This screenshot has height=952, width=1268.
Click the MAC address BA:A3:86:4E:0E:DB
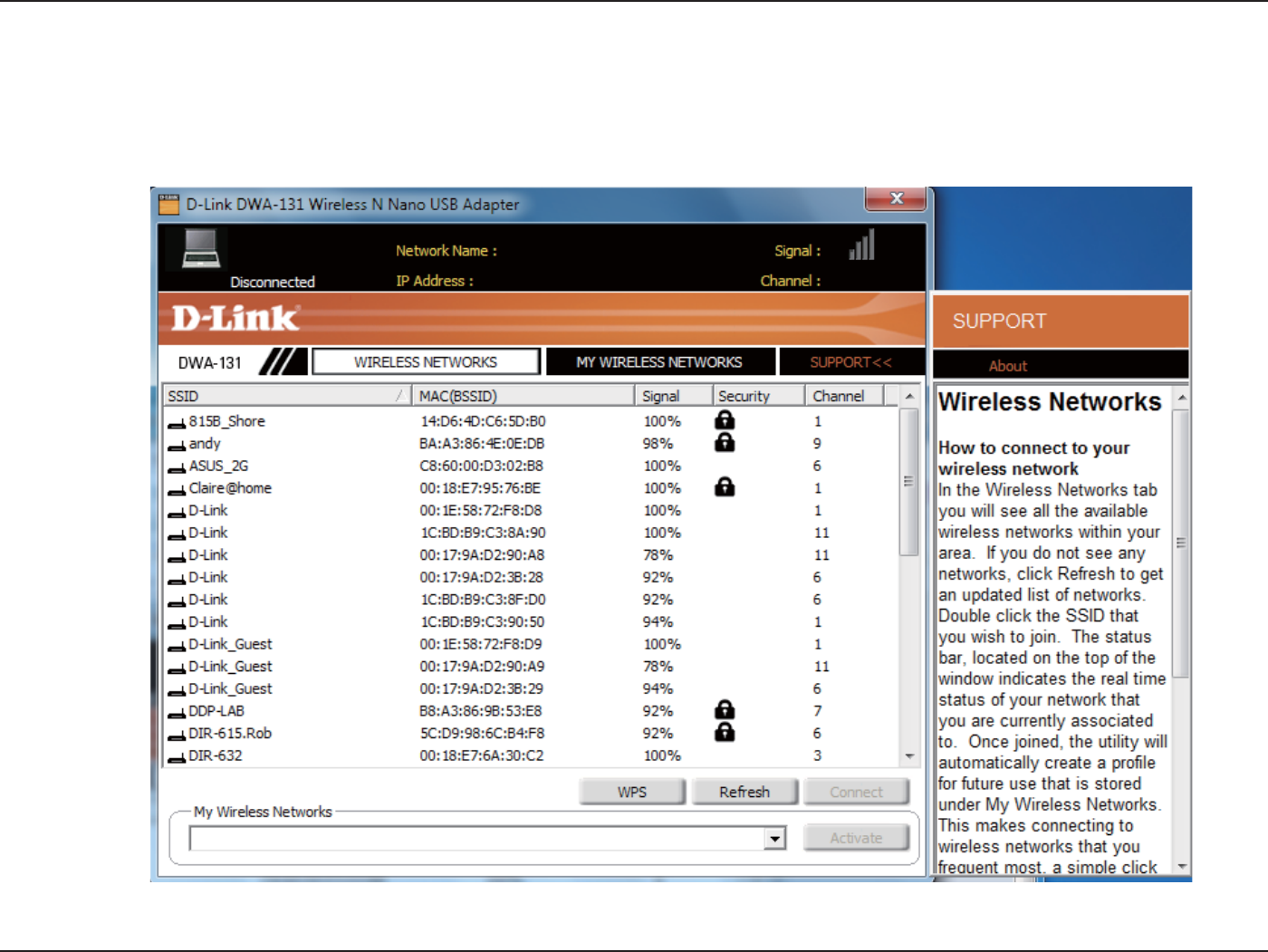(482, 444)
